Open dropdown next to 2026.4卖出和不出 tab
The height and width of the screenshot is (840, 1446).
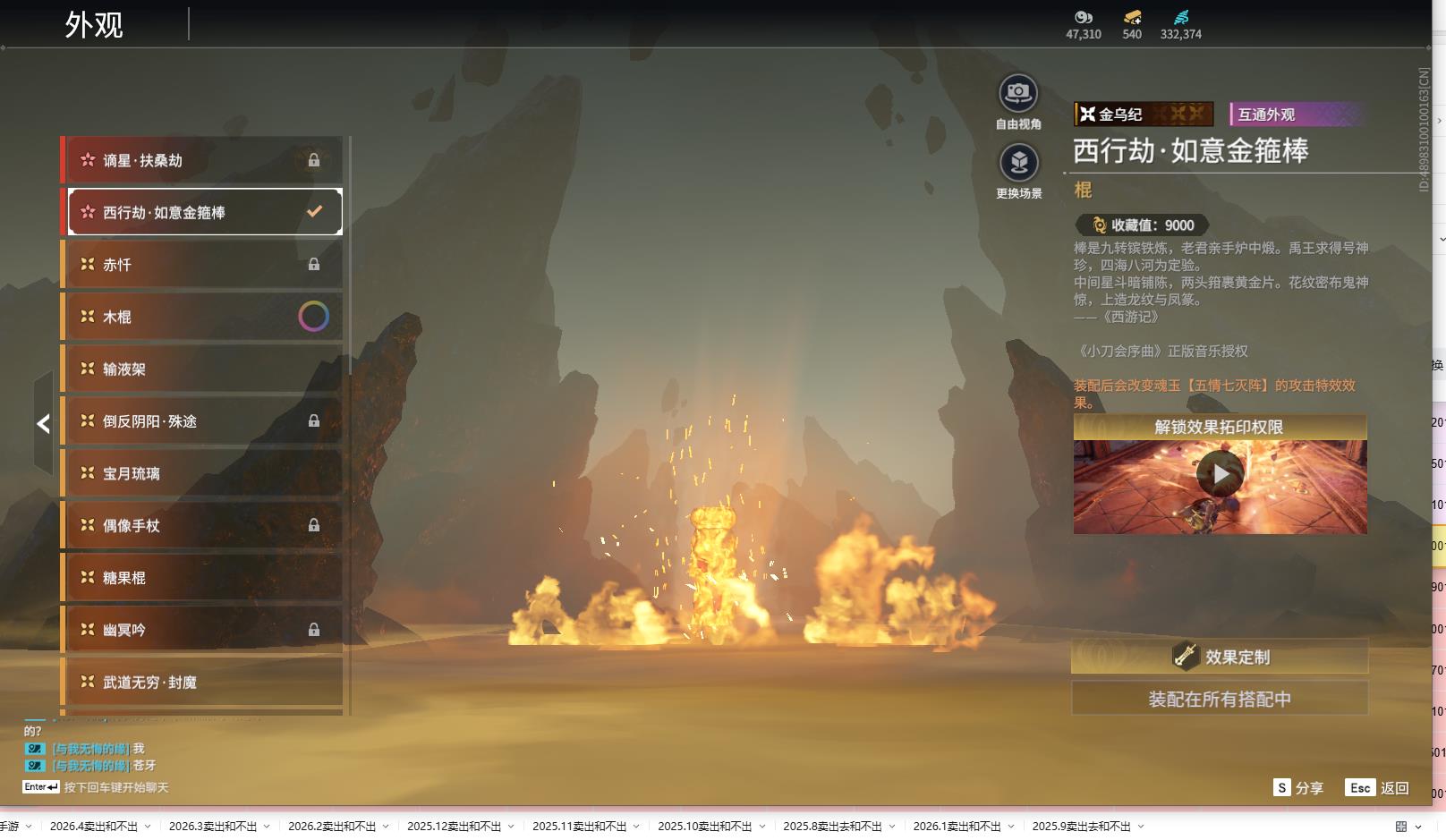coord(148,827)
